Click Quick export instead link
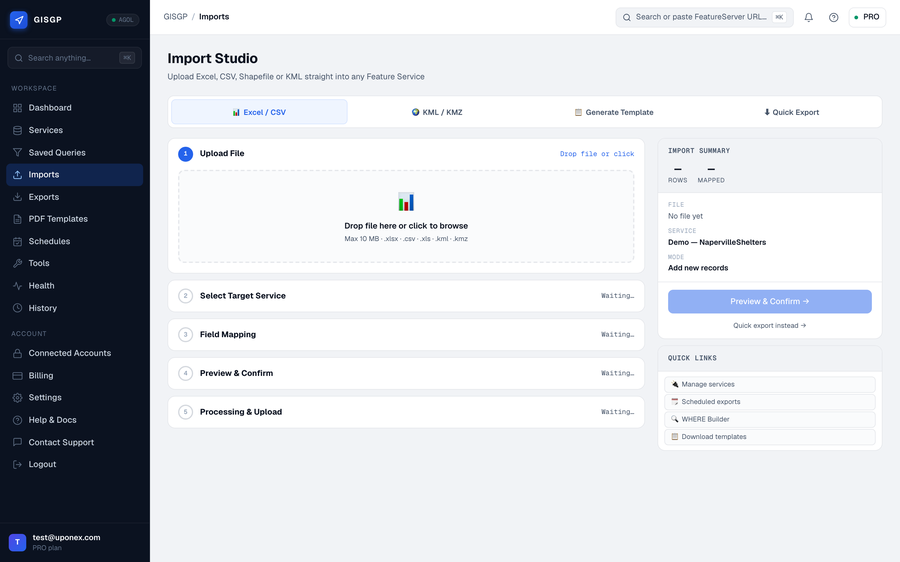 [770, 325]
